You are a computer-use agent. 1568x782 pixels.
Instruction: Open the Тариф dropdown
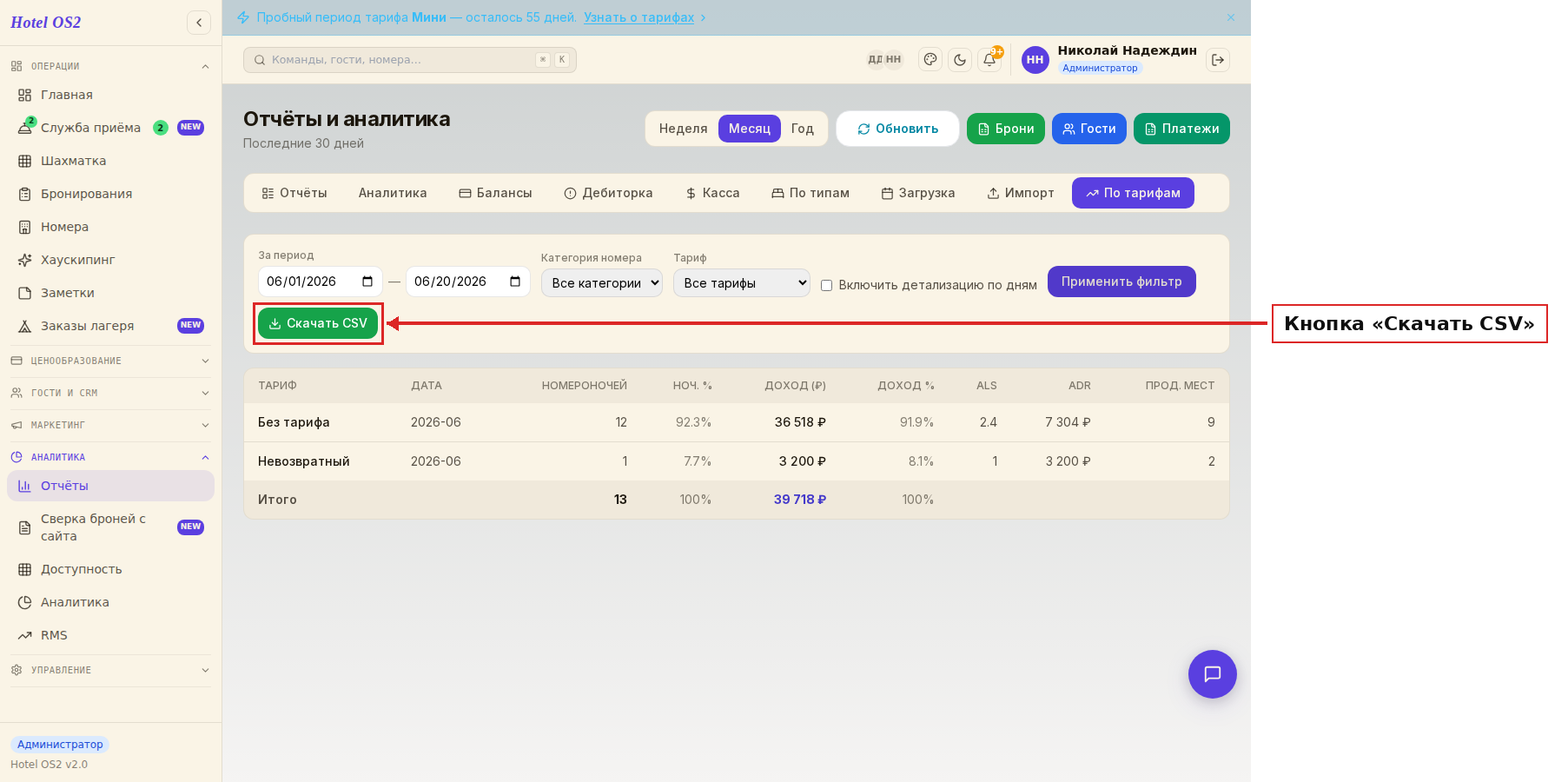742,283
